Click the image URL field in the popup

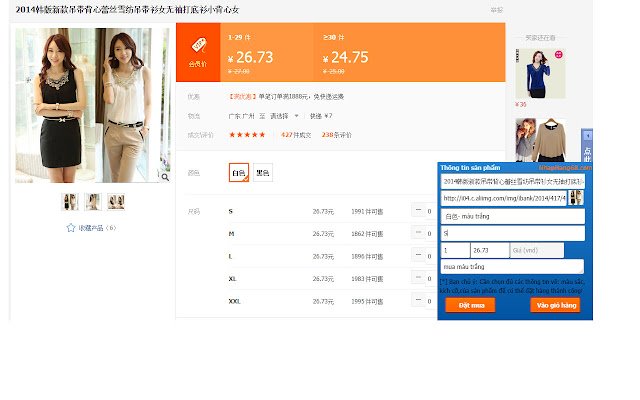(504, 198)
